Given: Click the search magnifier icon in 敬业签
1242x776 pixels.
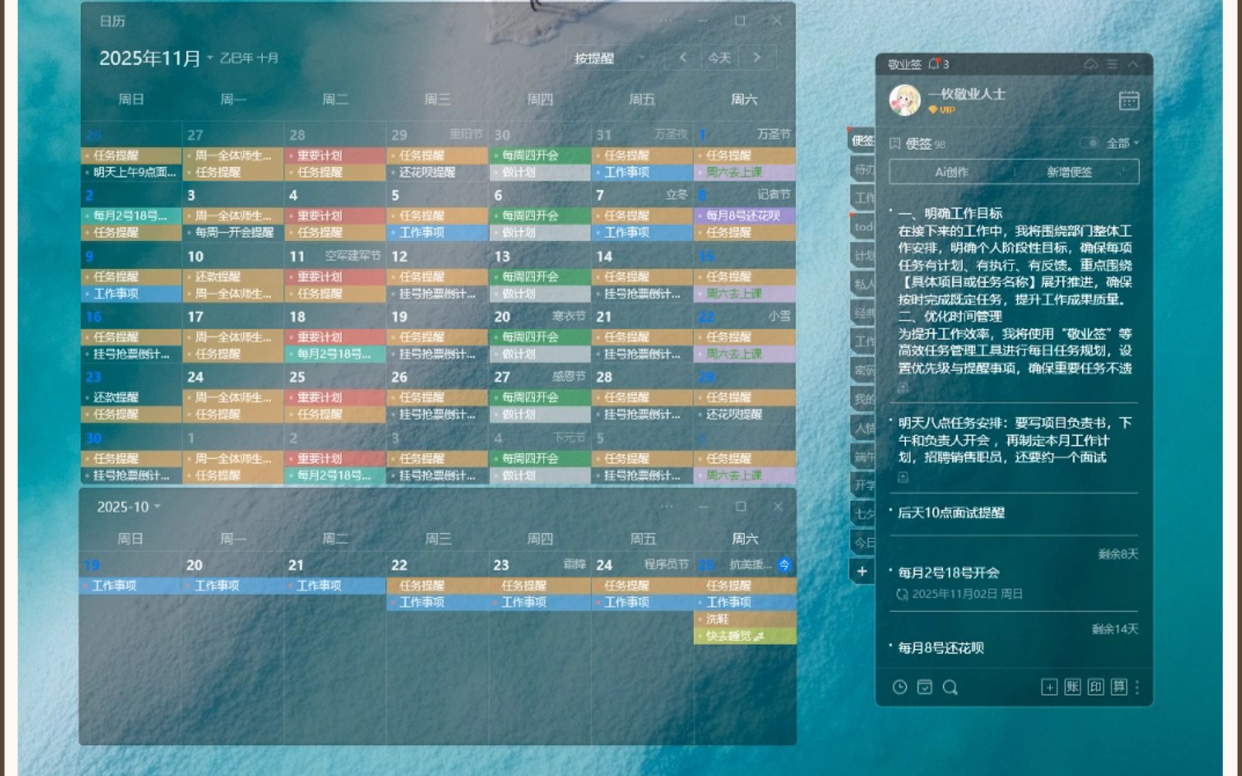Looking at the screenshot, I should 950,687.
